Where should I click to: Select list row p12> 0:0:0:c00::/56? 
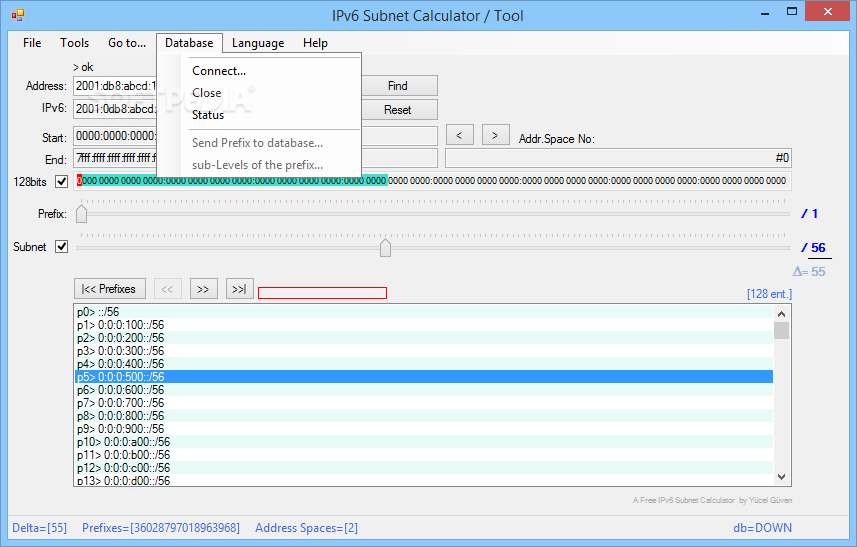coord(424,468)
